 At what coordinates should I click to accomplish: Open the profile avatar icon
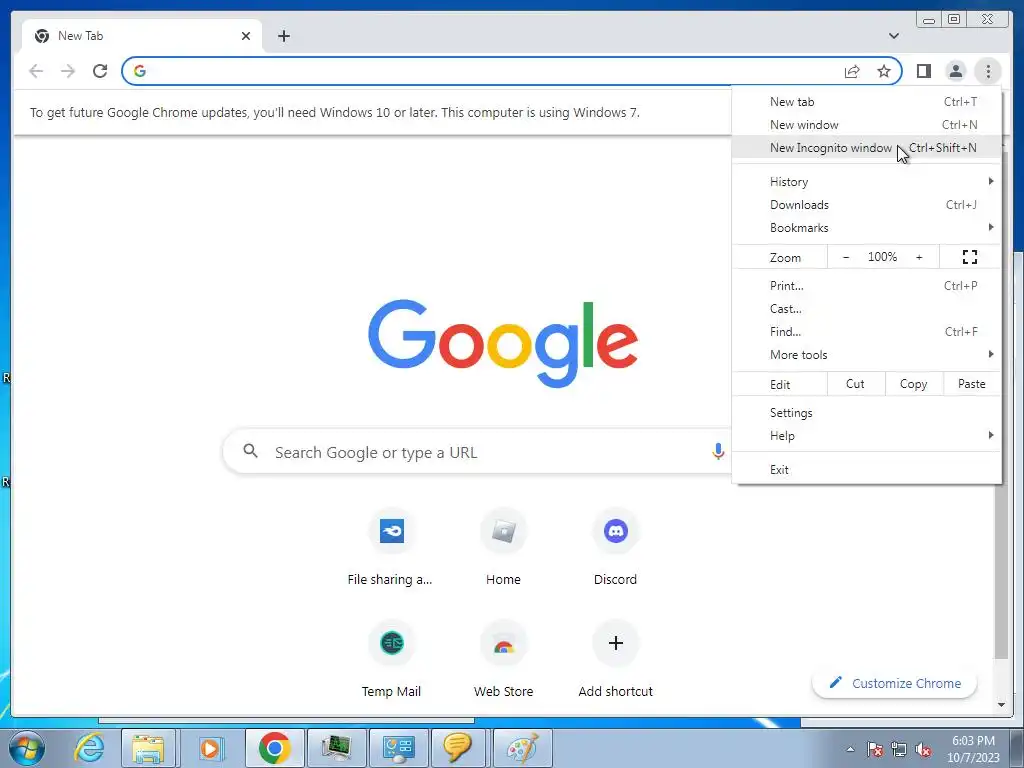tap(955, 71)
